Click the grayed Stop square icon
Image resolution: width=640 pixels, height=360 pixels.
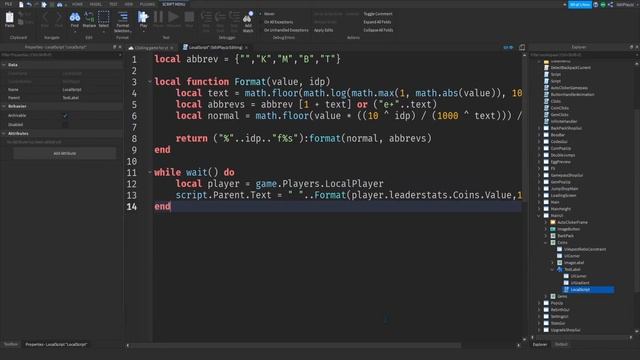point(189,17)
